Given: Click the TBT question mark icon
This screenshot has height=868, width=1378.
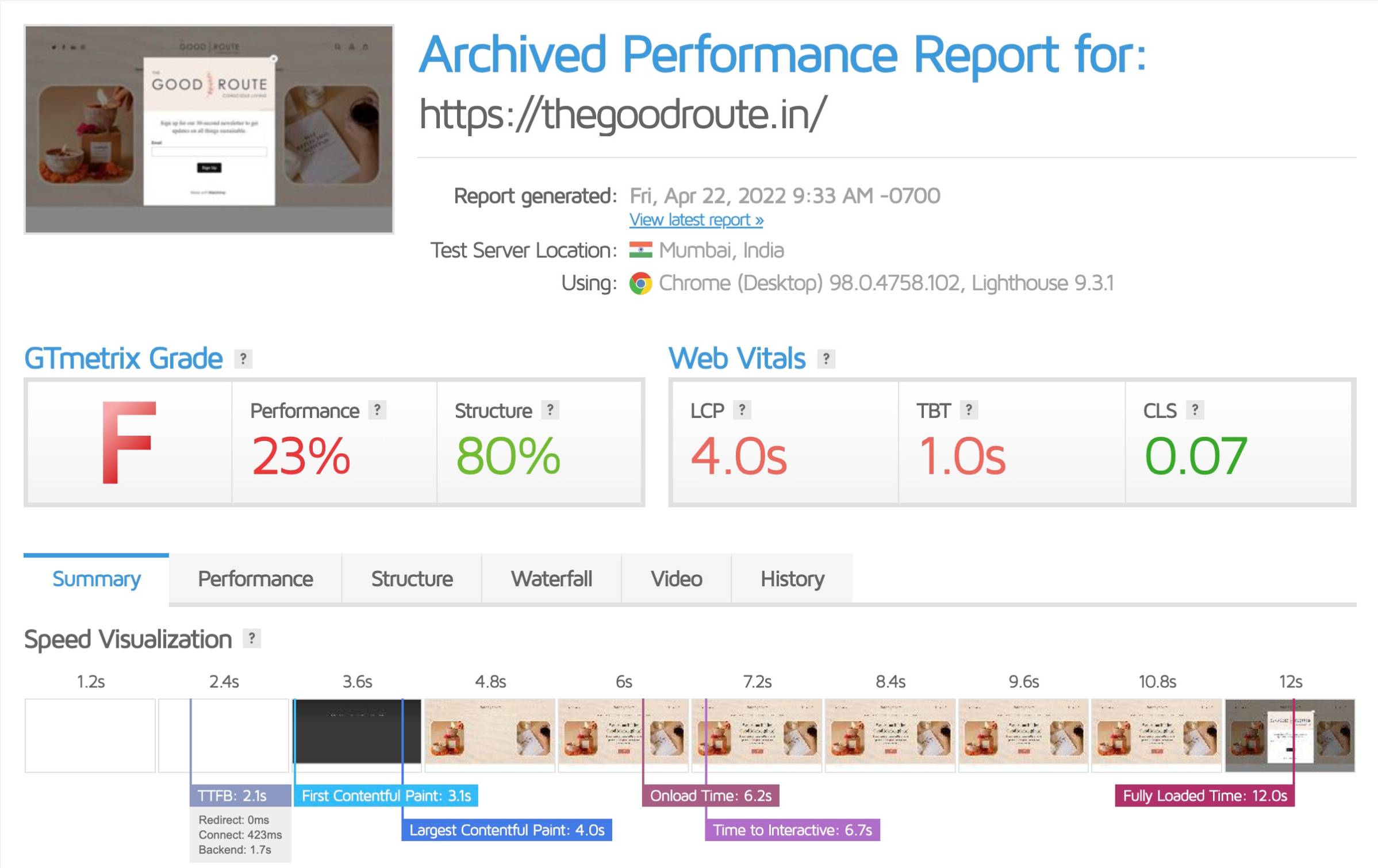Looking at the screenshot, I should click(x=968, y=410).
